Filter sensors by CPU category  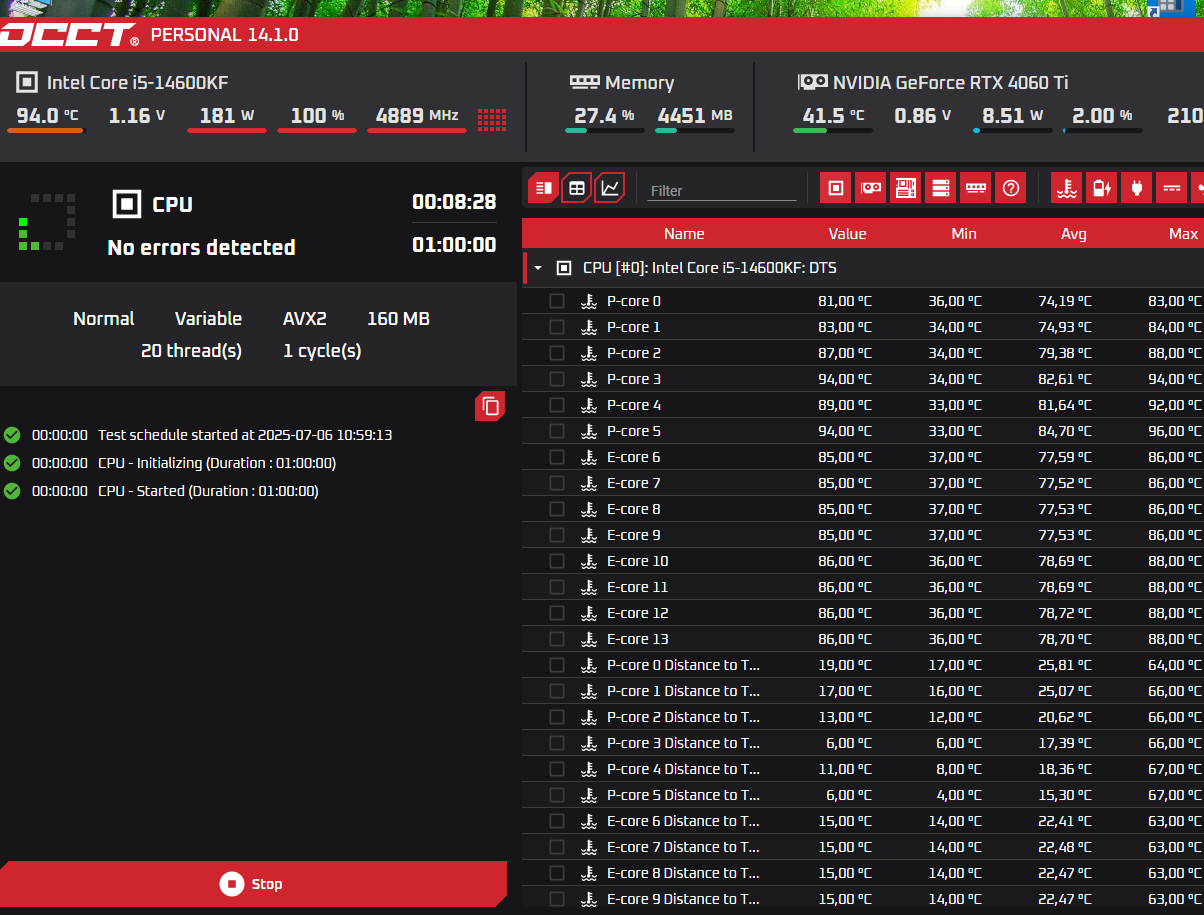[836, 187]
